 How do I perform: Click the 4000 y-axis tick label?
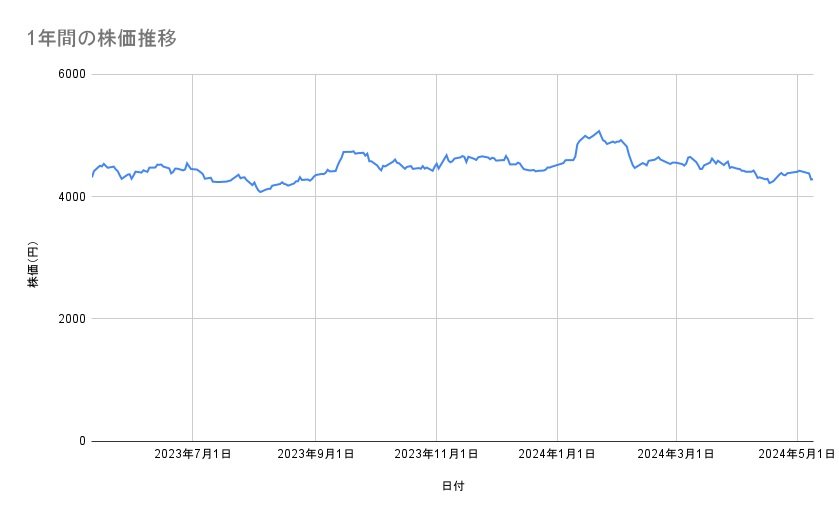coord(69,197)
